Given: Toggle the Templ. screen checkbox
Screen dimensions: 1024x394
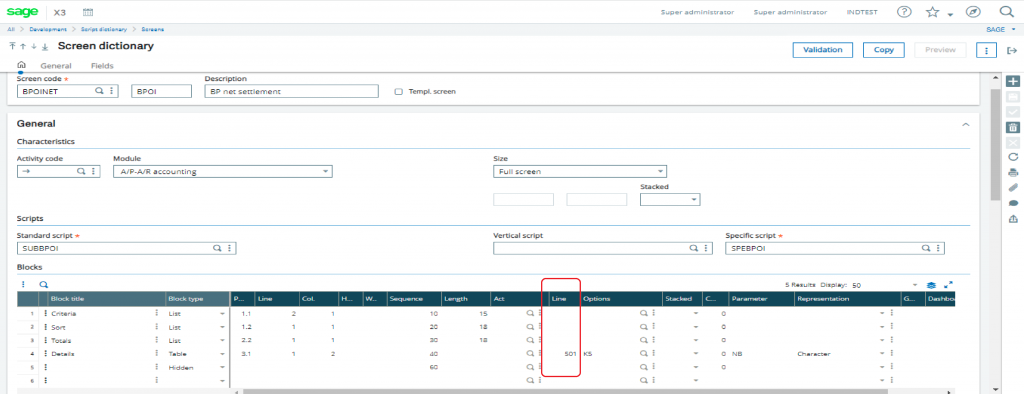Looking at the screenshot, I should point(398,91).
